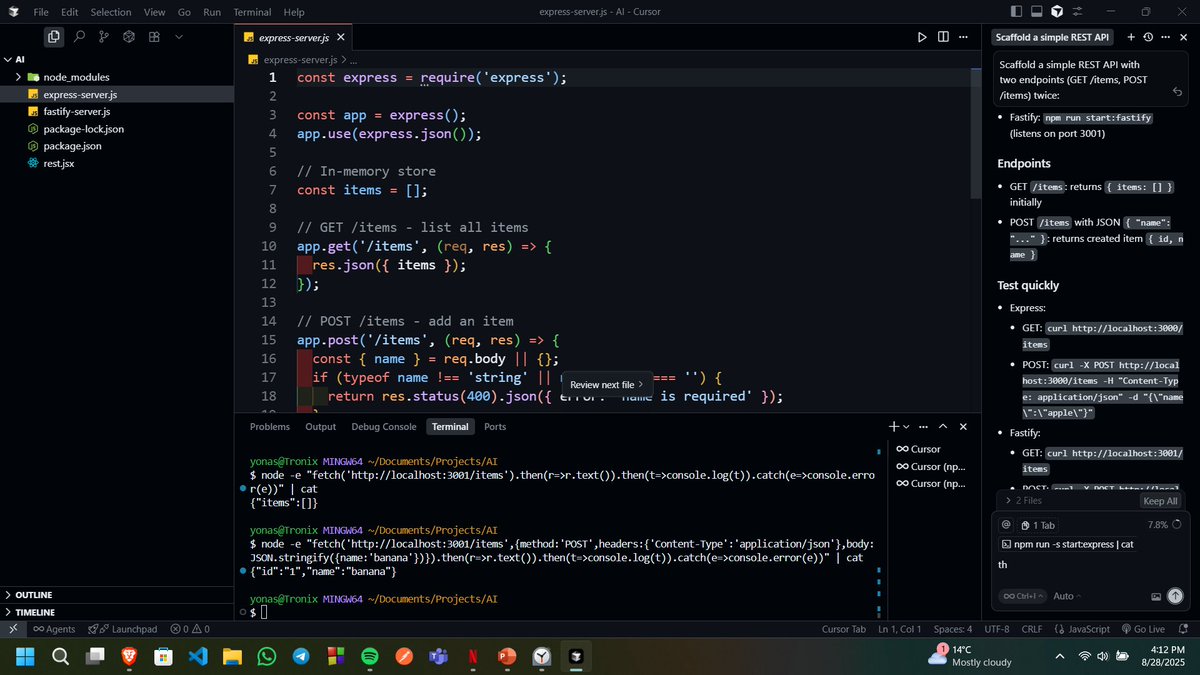
Task: Add context with the @ button
Action: click(1006, 524)
